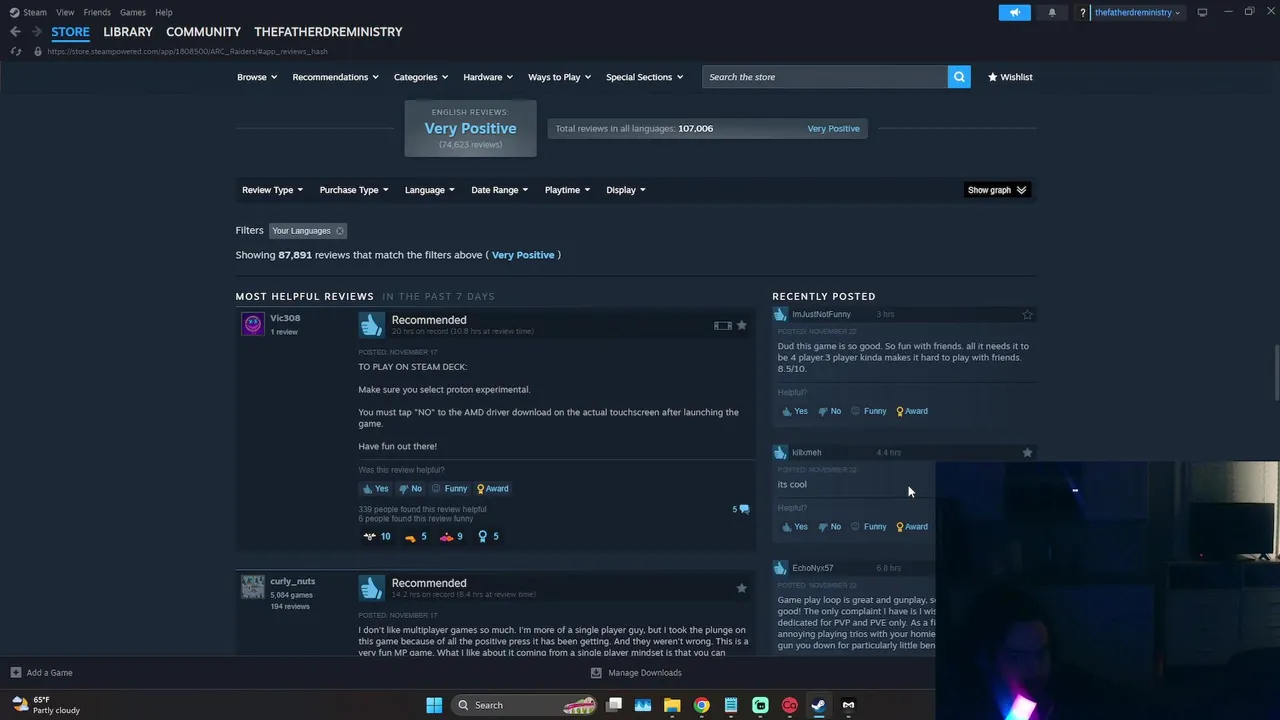Open the Display dropdown
This screenshot has width=1280, height=720.
(626, 190)
